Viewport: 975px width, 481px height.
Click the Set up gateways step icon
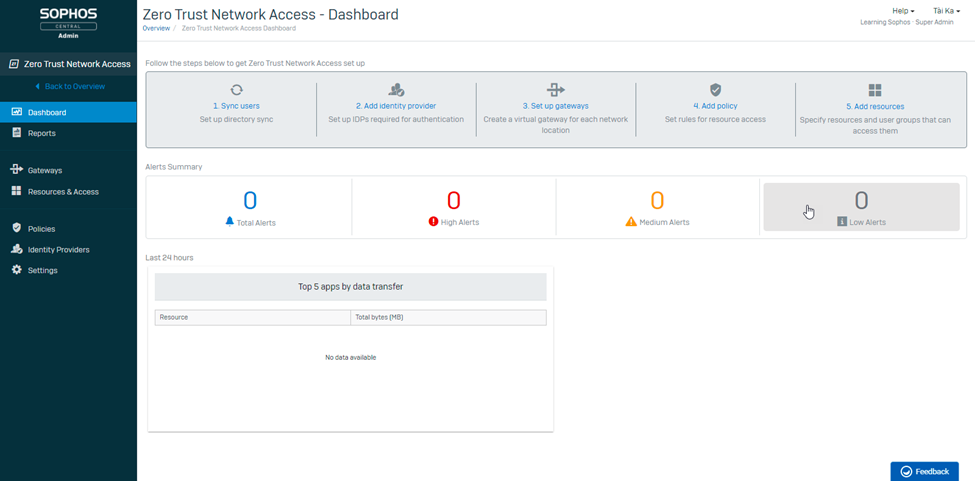tap(555, 89)
